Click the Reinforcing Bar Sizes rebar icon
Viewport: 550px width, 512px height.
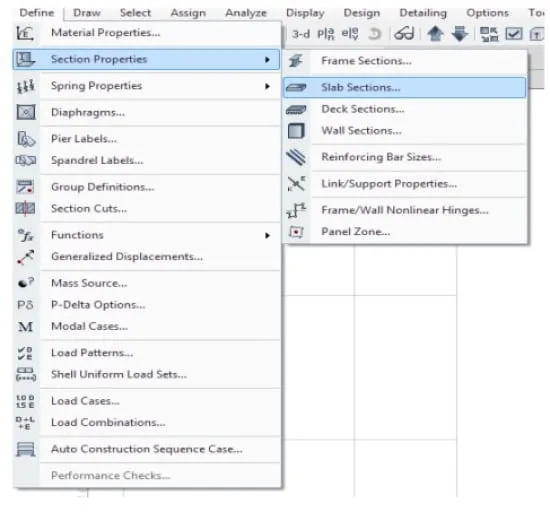point(296,157)
